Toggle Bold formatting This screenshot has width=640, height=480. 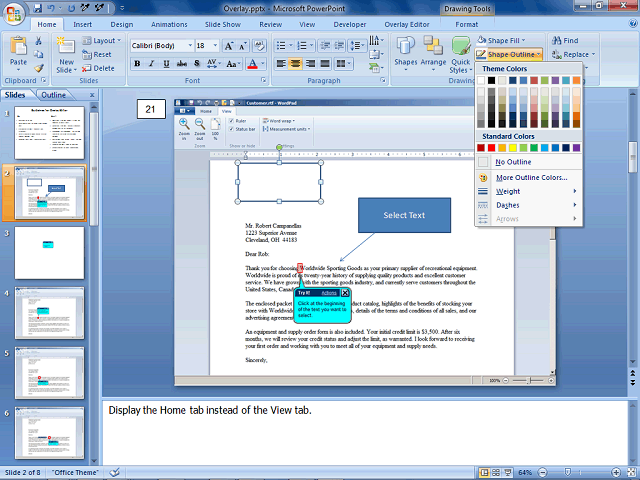tap(137, 63)
